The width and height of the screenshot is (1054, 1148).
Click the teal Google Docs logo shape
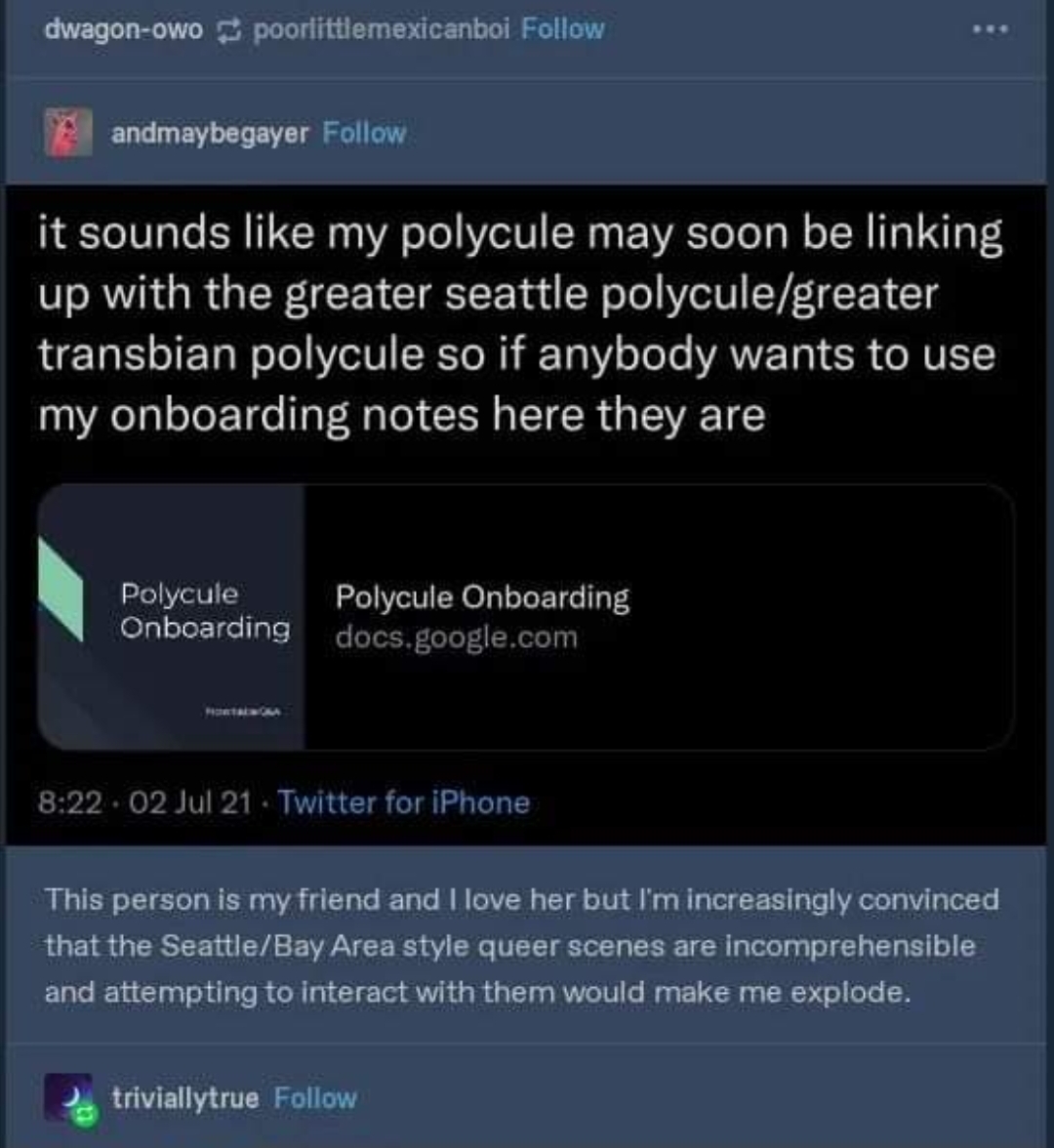[61, 590]
